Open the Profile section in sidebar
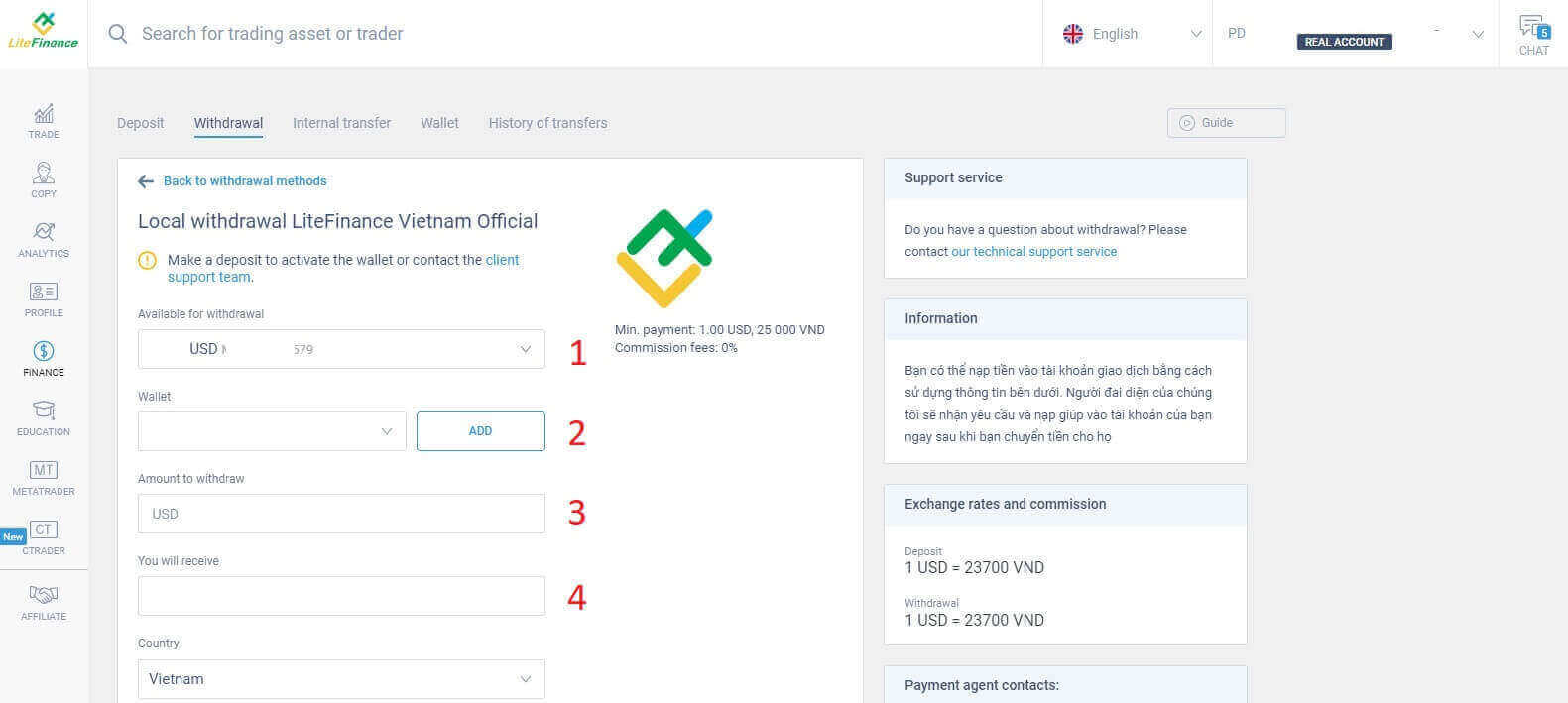Image resolution: width=1568 pixels, height=703 pixels. pos(44,299)
